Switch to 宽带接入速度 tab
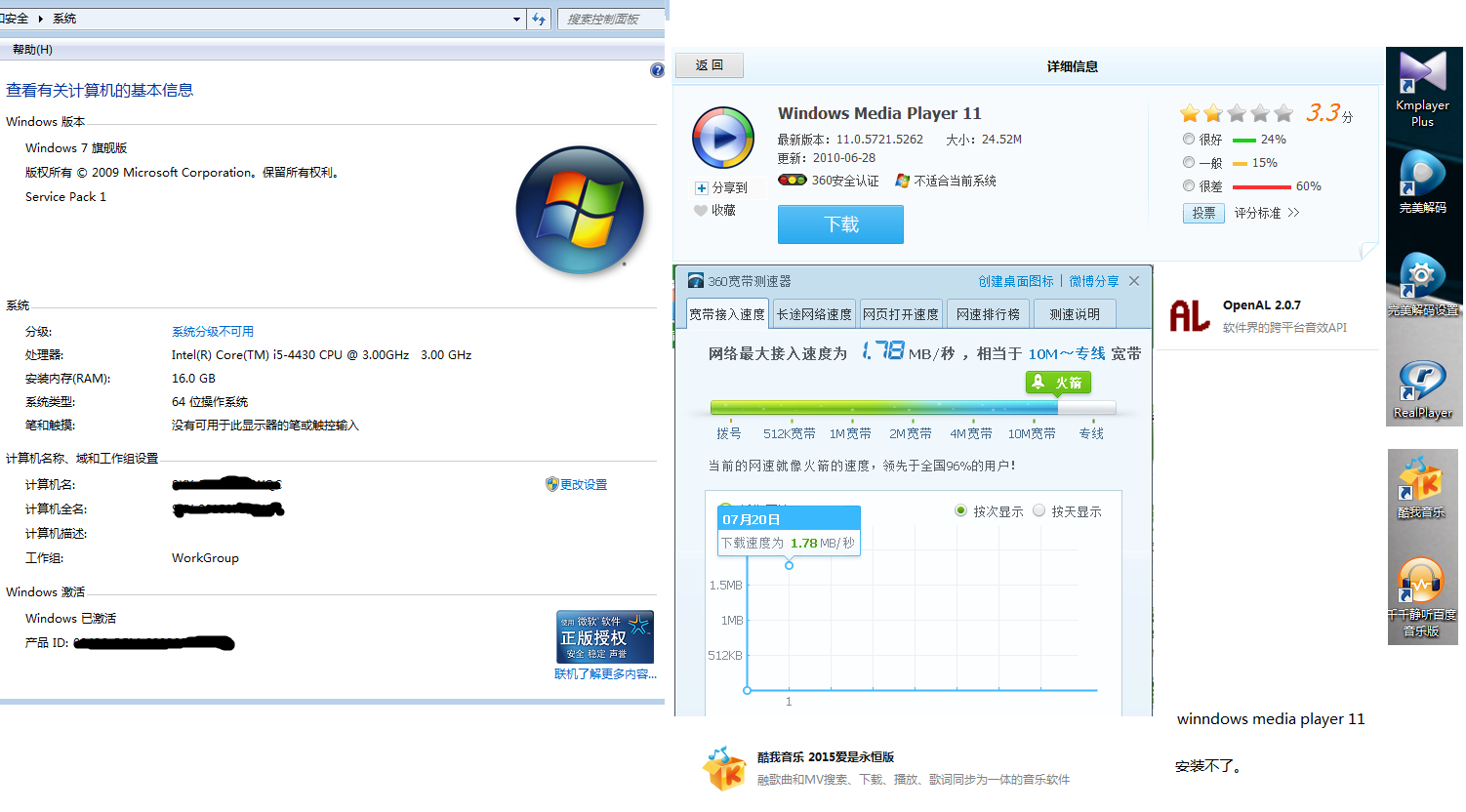1466x812 pixels. (x=727, y=314)
